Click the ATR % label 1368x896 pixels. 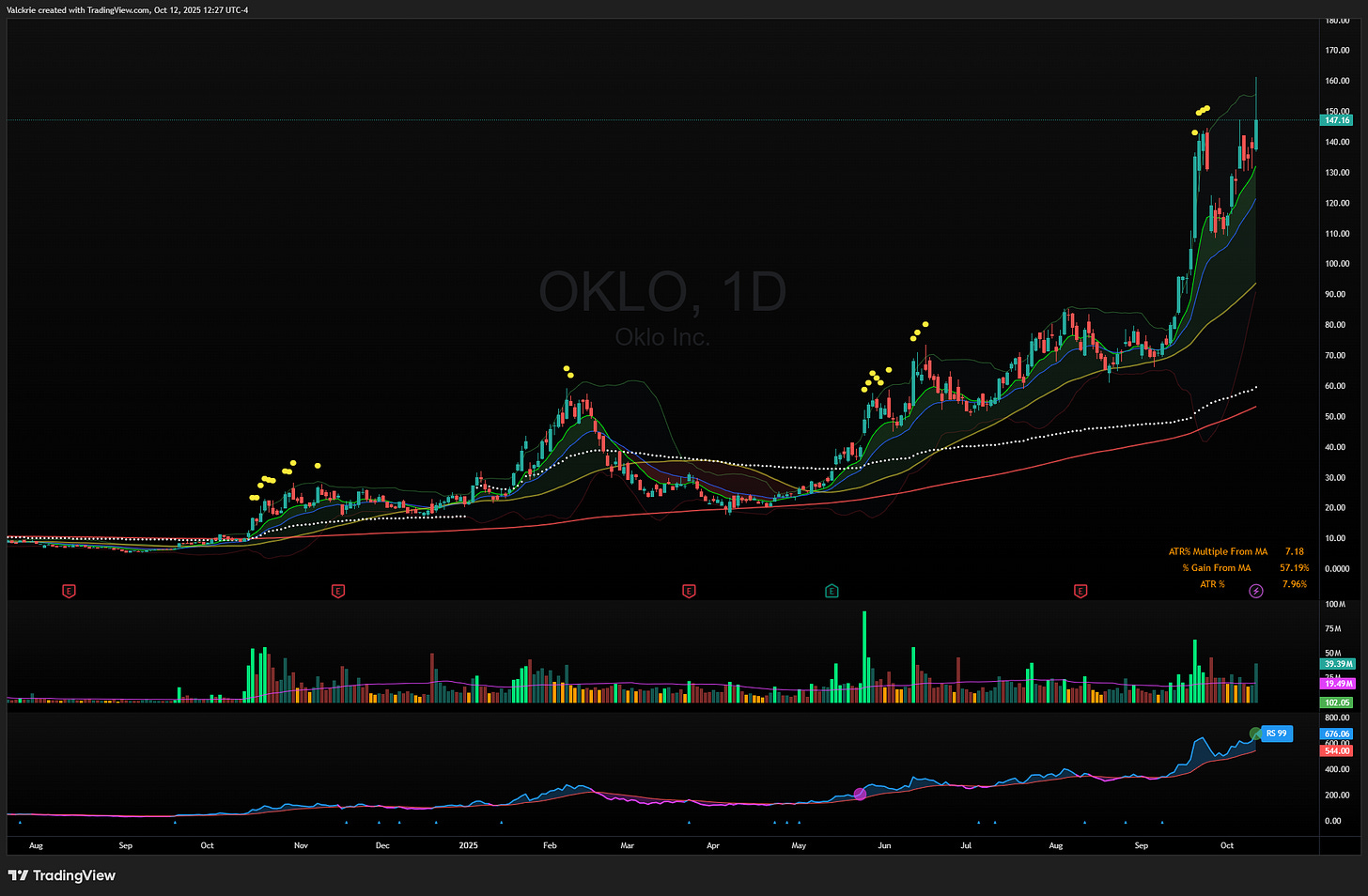1212,584
